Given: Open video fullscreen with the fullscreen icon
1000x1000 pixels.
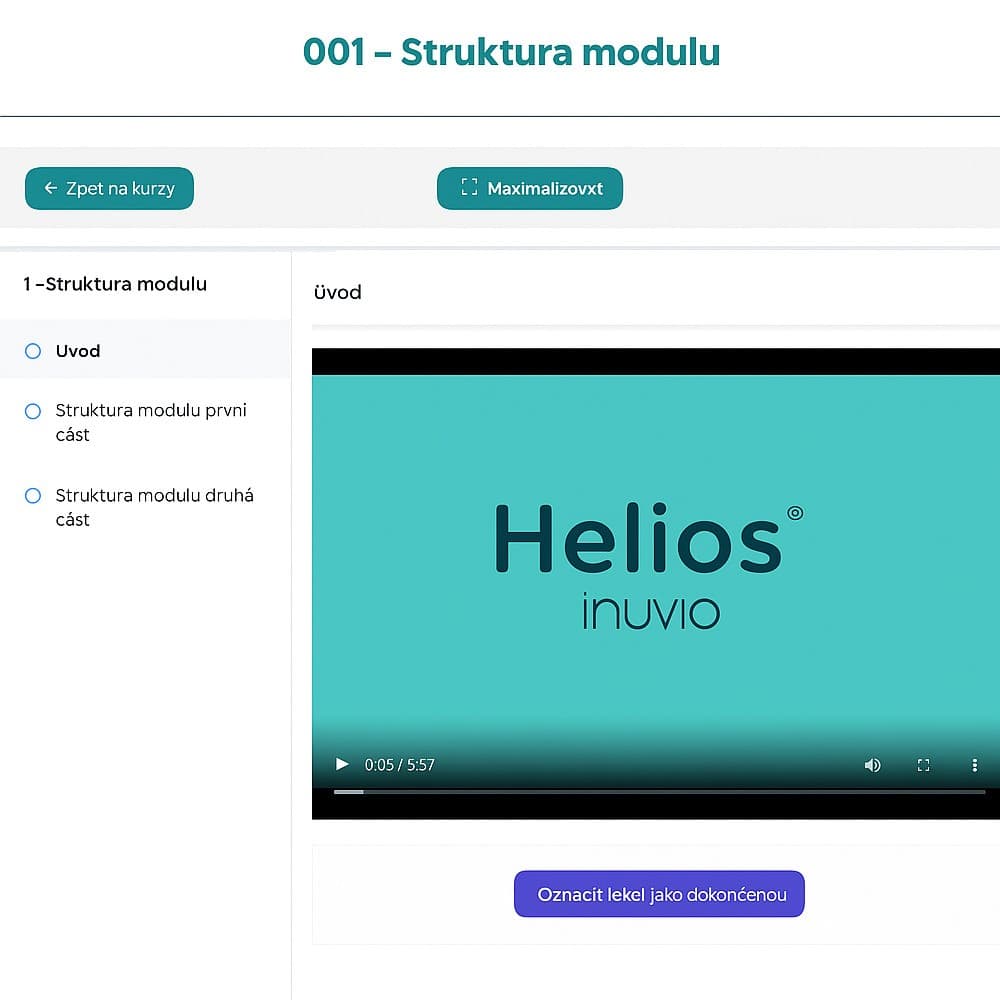Looking at the screenshot, I should pyautogui.click(x=923, y=765).
